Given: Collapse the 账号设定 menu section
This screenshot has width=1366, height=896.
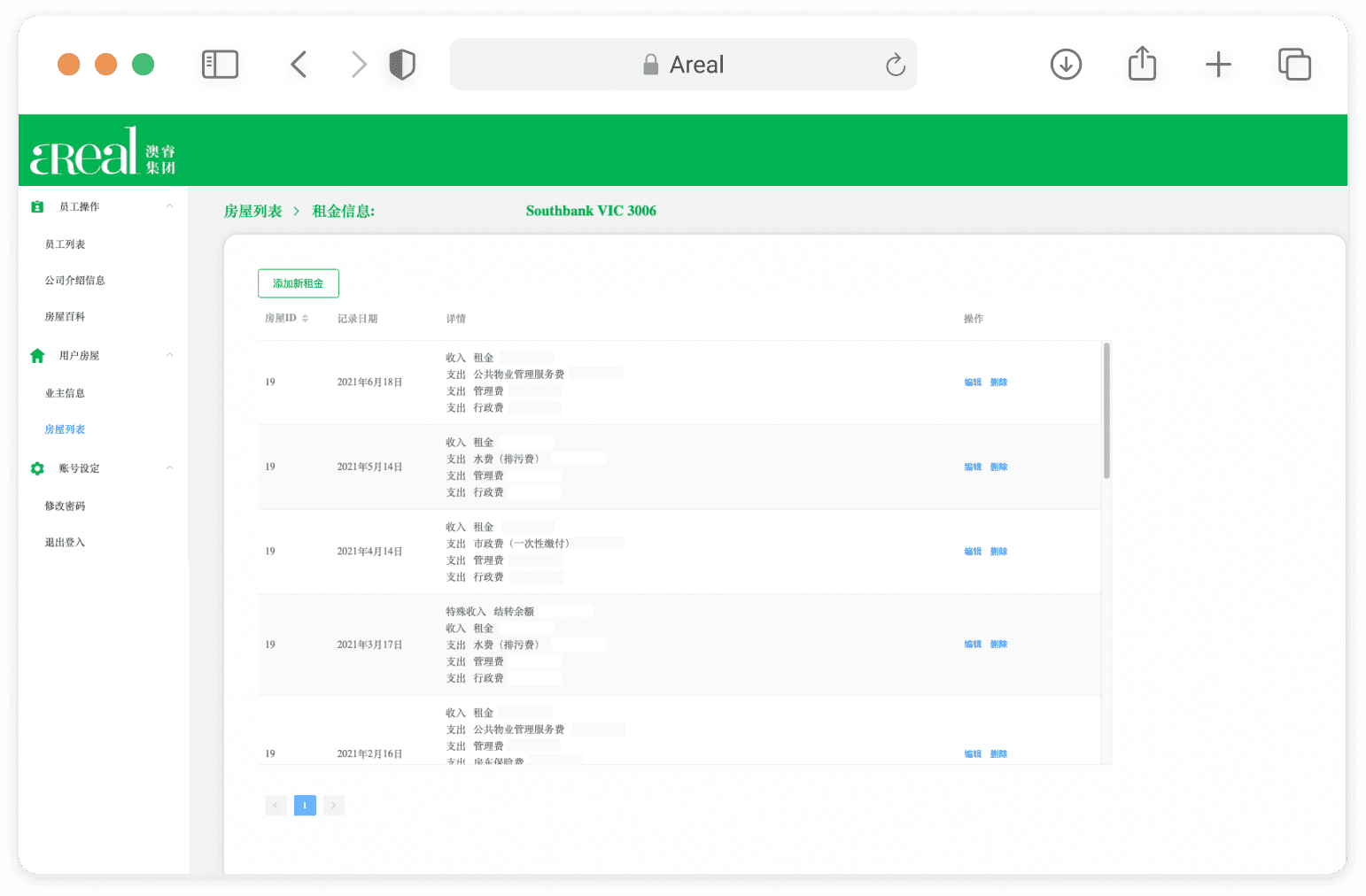Looking at the screenshot, I should (170, 467).
